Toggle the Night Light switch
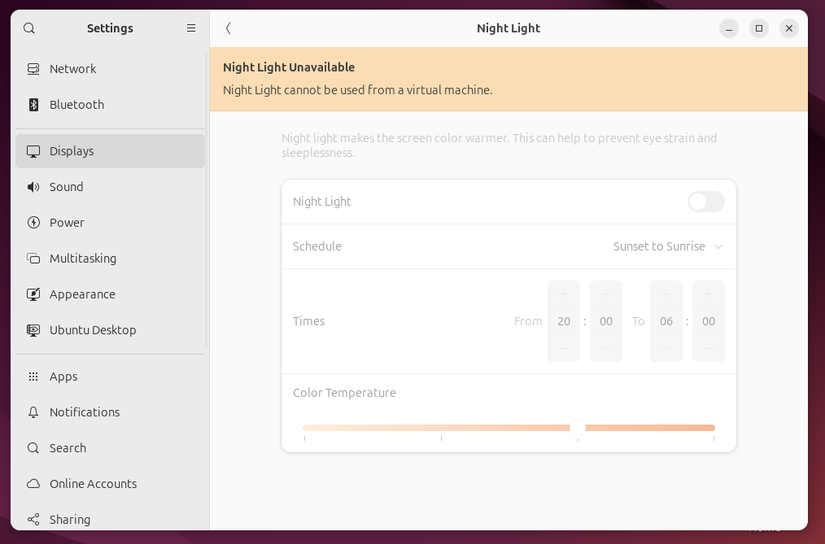Screen dimensions: 825x544 (705, 202)
